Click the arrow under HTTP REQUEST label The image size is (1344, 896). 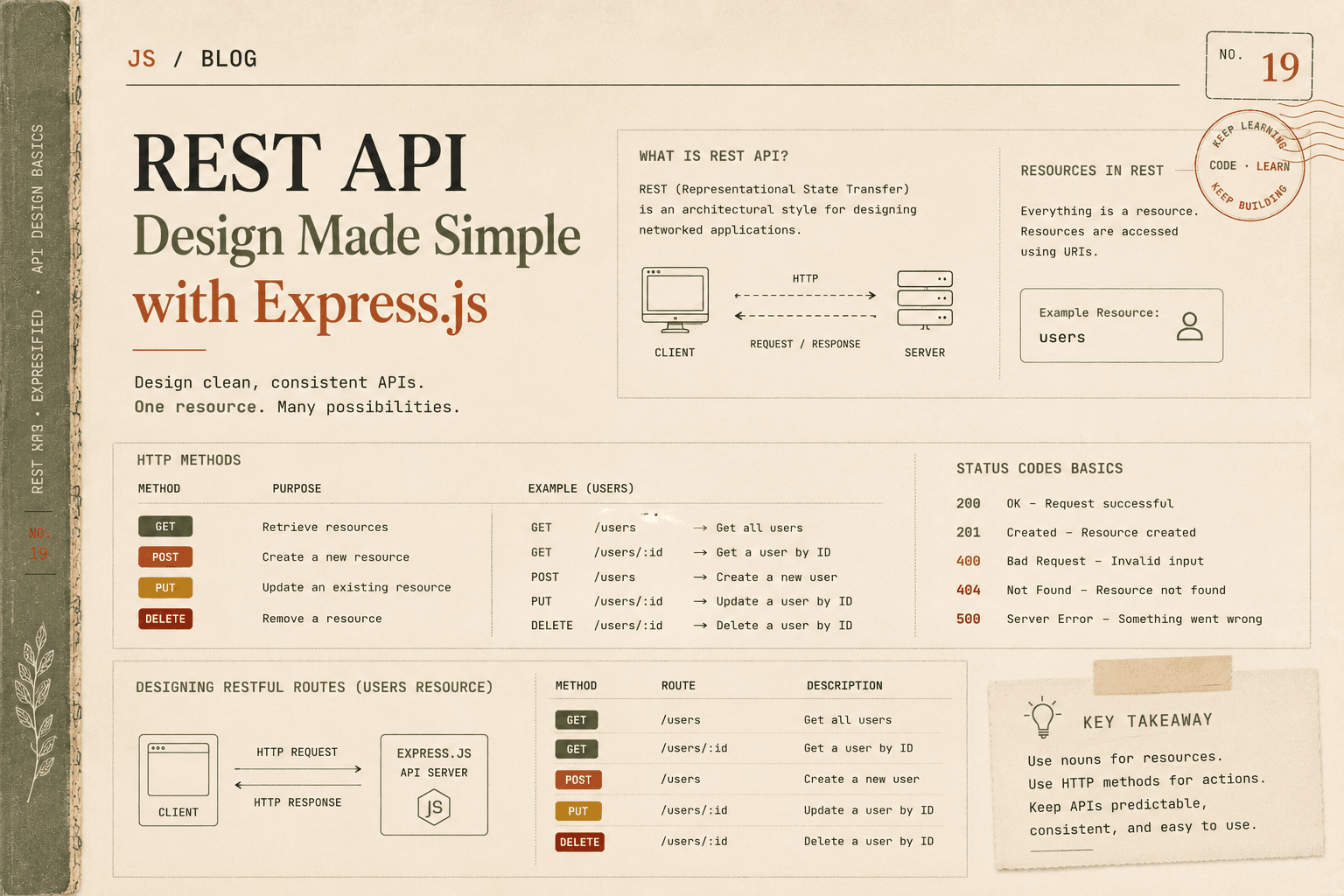[x=297, y=769]
